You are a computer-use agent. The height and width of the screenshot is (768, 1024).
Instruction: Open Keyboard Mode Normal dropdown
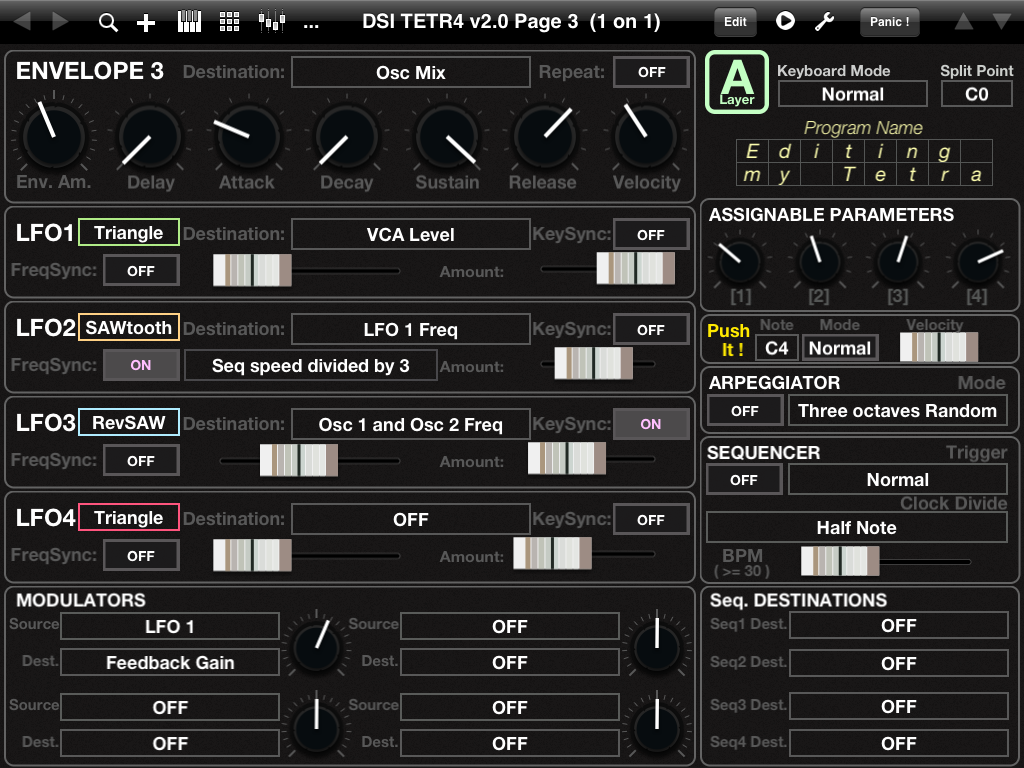point(852,94)
